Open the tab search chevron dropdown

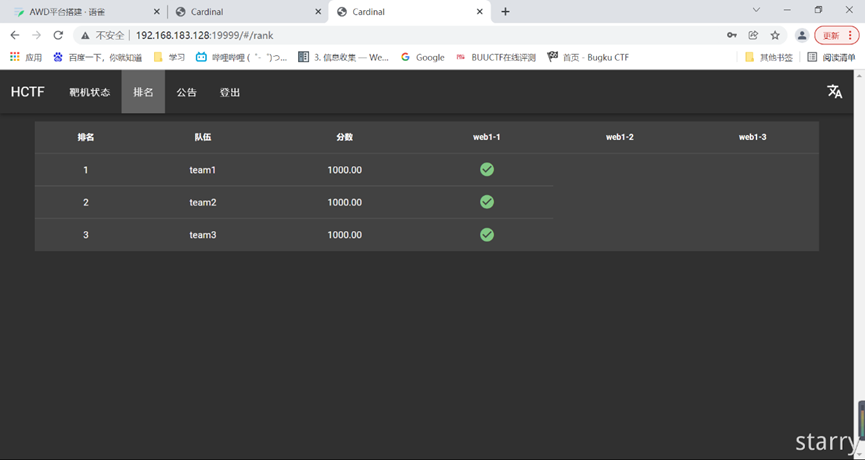pyautogui.click(x=756, y=10)
